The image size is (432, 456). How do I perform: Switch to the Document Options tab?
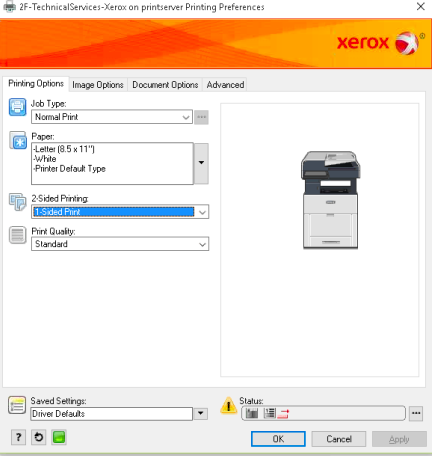(165, 85)
